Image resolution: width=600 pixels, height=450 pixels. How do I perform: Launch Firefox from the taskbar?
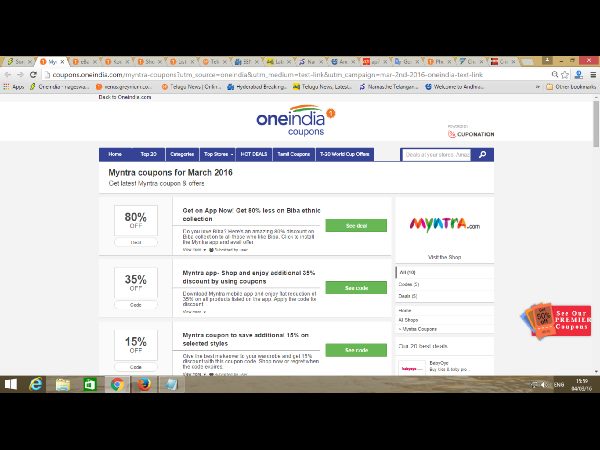(144, 383)
